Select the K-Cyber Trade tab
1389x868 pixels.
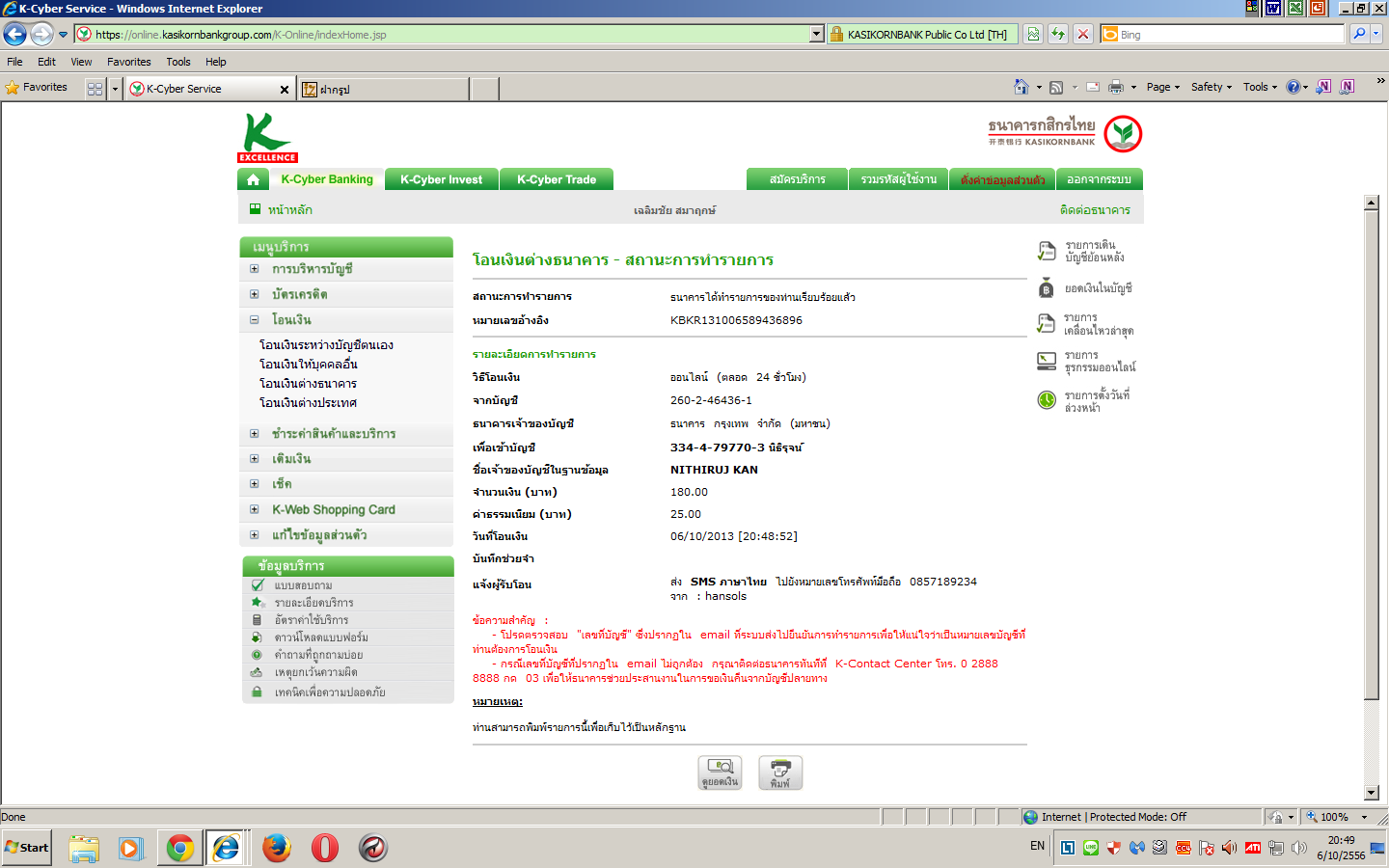point(557,179)
